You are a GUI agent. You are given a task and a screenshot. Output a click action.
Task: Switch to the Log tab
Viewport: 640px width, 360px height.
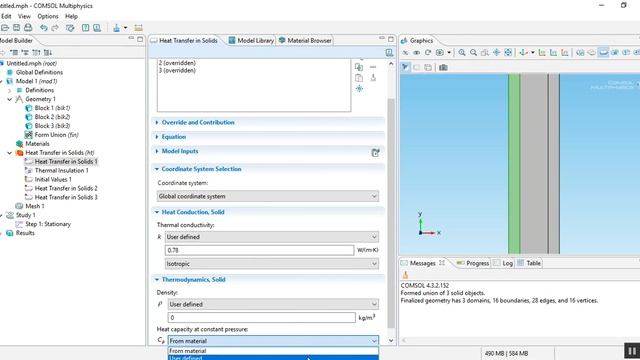(503, 263)
